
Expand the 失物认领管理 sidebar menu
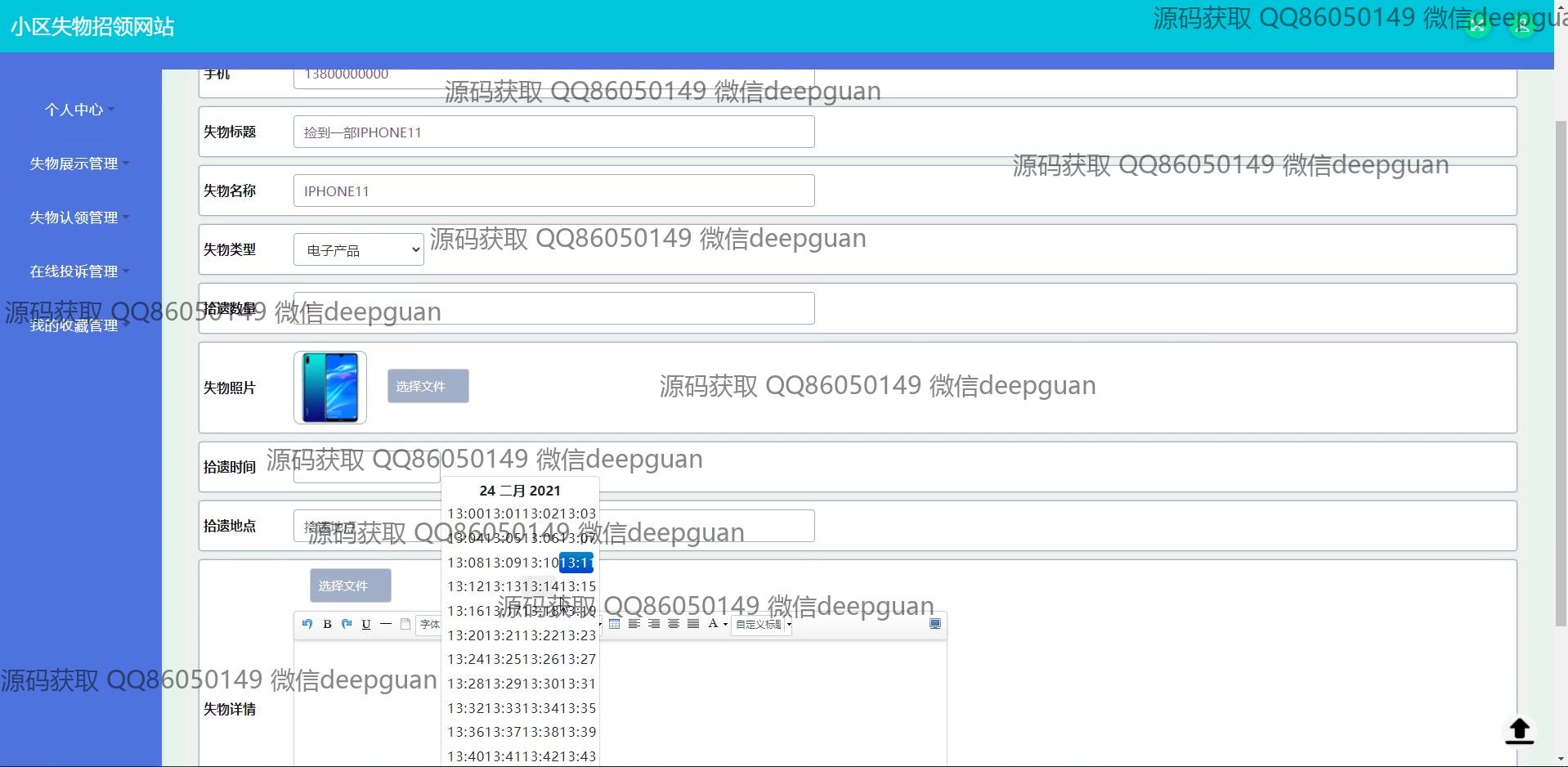click(x=80, y=218)
